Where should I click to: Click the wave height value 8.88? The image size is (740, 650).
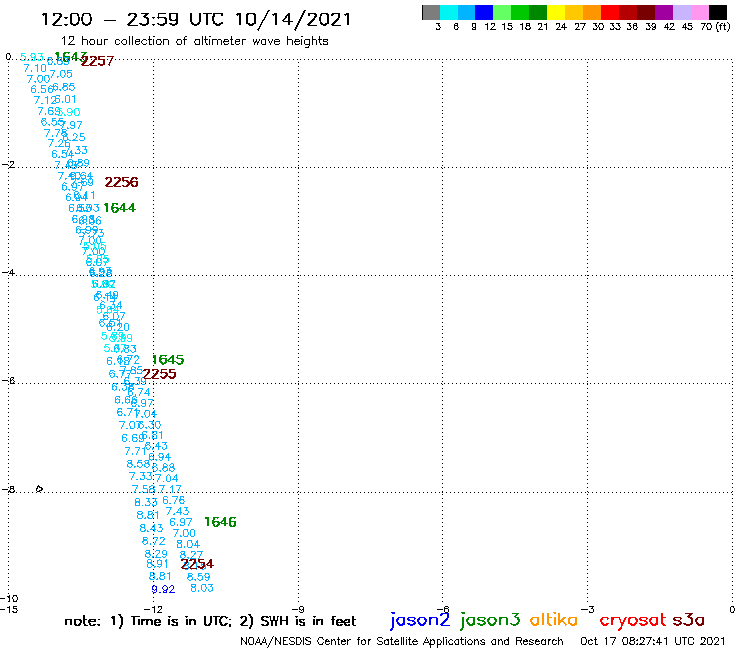[x=163, y=467]
